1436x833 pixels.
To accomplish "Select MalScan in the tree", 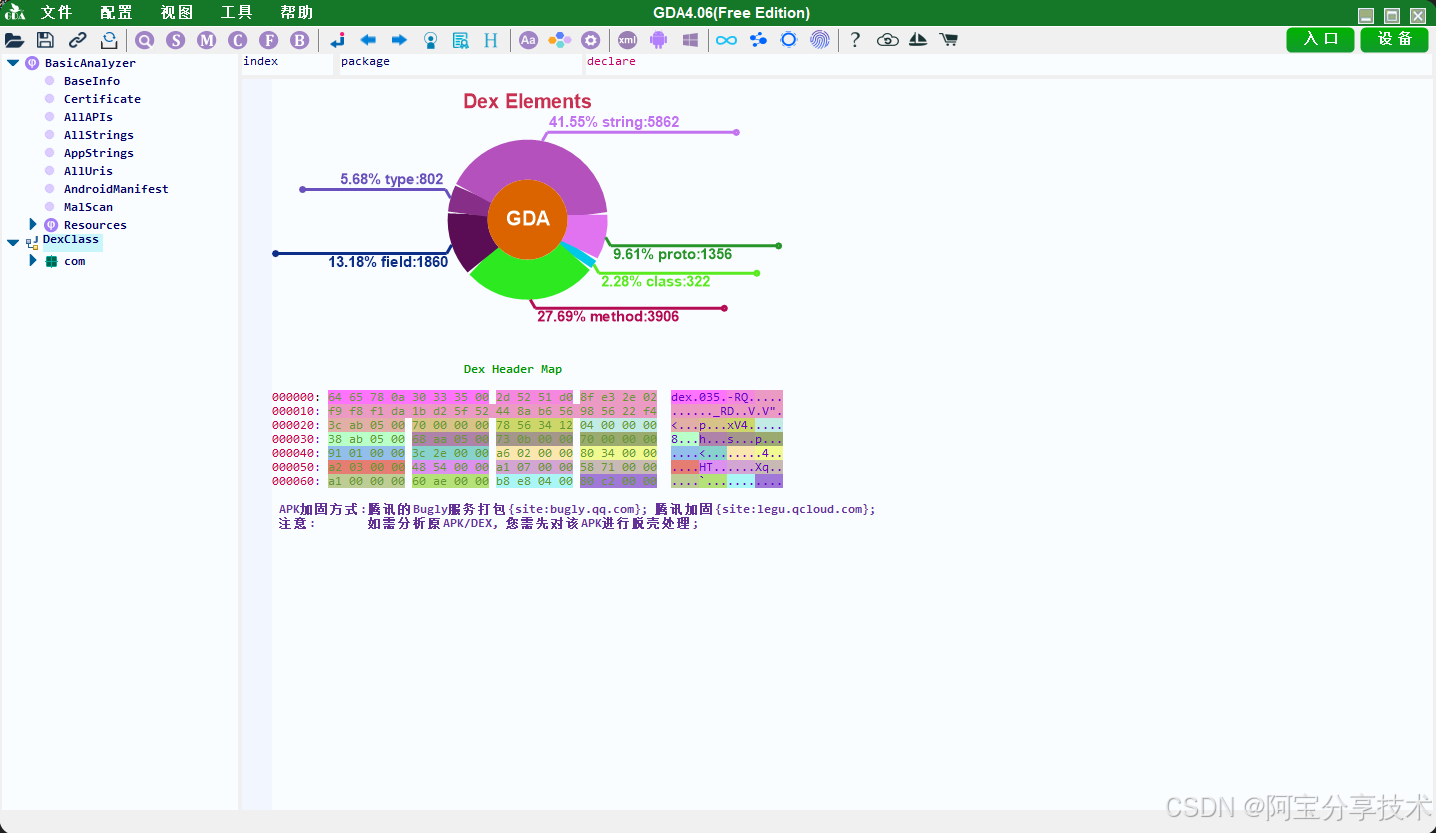I will point(88,207).
